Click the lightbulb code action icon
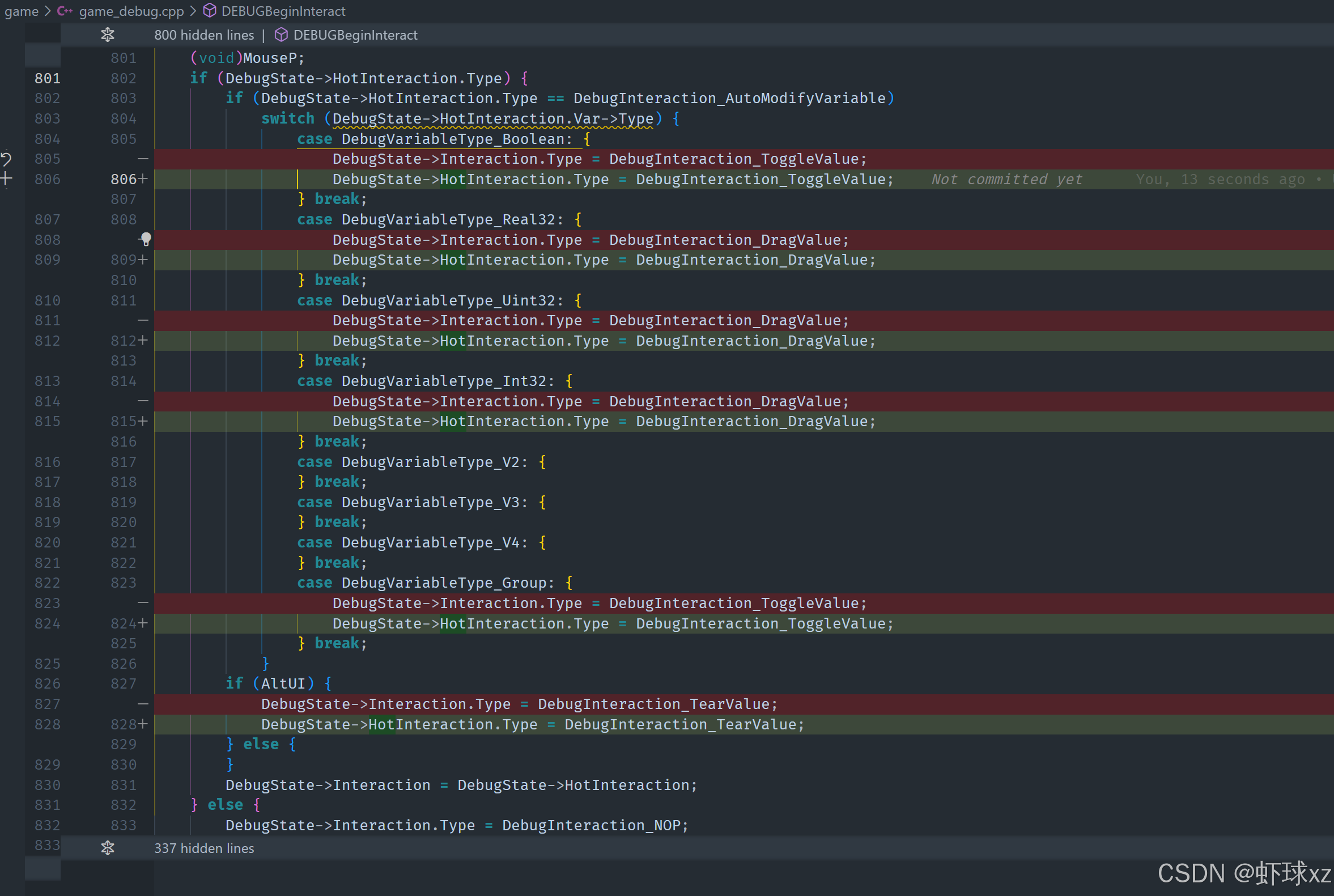 point(146,239)
